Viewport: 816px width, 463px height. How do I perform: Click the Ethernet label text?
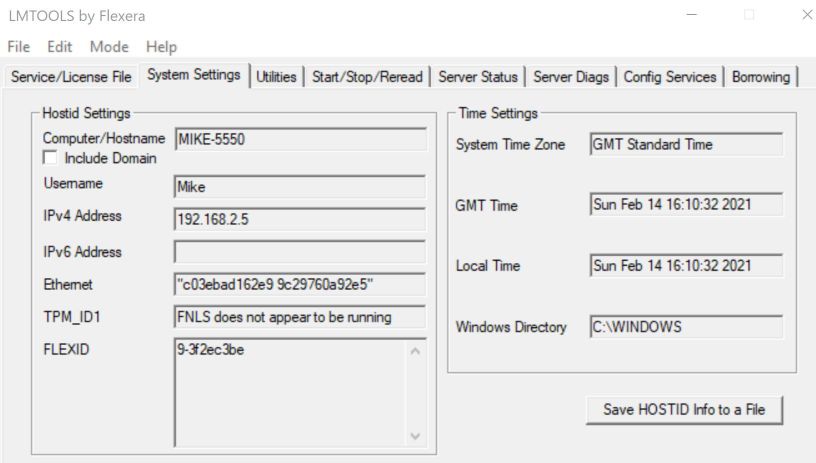(68, 284)
